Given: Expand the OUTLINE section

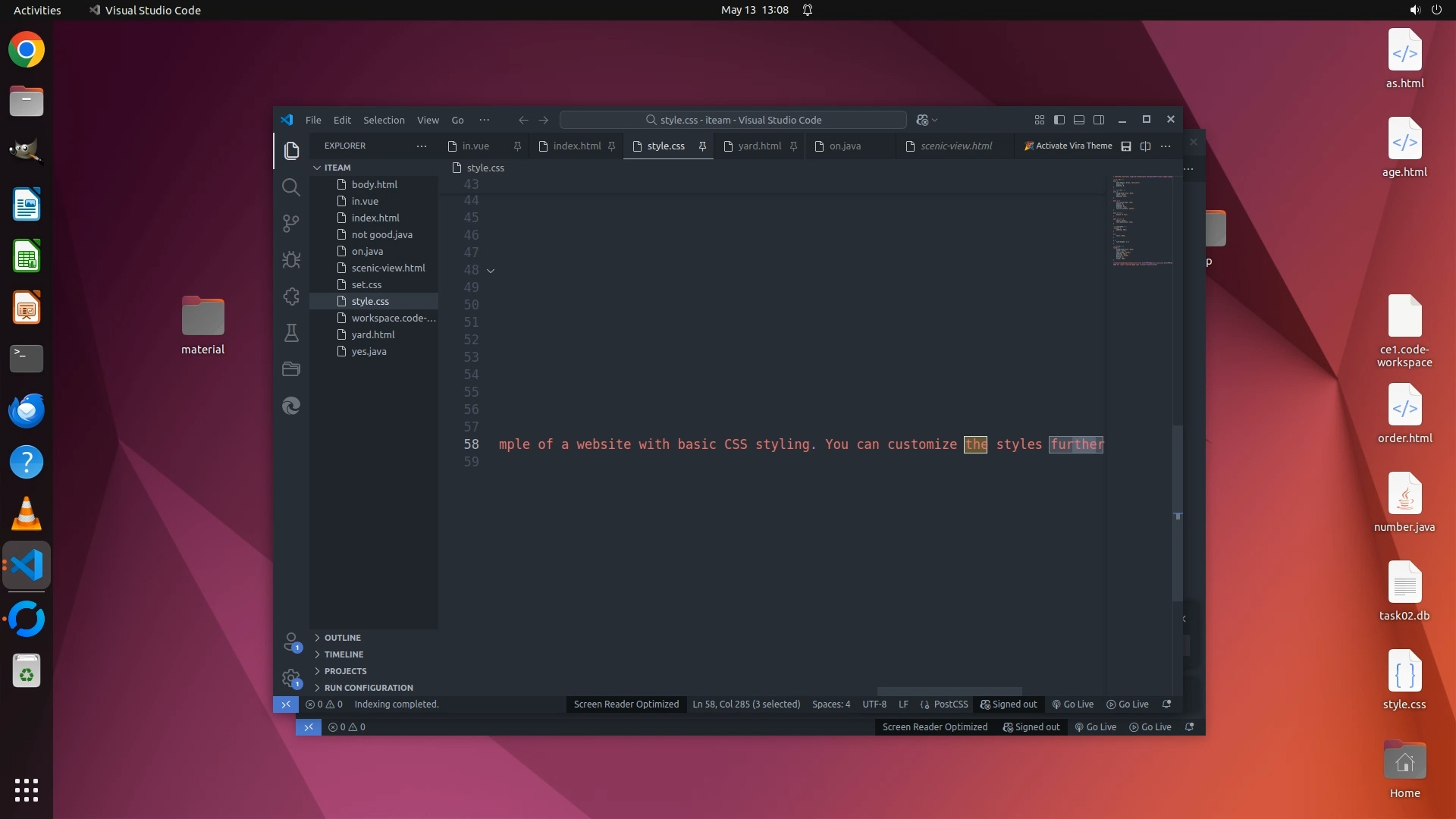Looking at the screenshot, I should (x=342, y=638).
